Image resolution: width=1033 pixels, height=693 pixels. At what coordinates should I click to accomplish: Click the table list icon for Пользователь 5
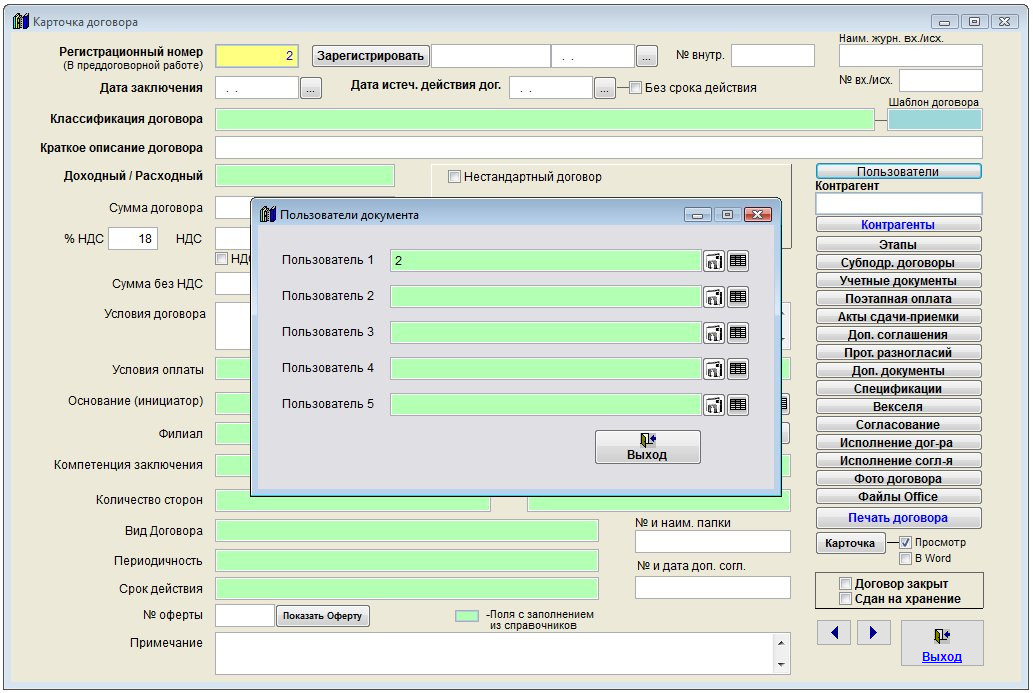pos(738,405)
